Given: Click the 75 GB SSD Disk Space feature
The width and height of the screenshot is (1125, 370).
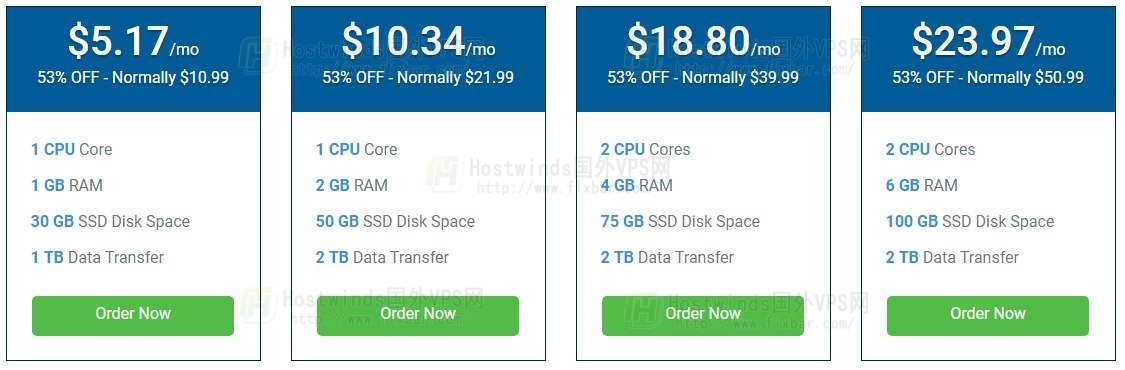Looking at the screenshot, I should (680, 221).
